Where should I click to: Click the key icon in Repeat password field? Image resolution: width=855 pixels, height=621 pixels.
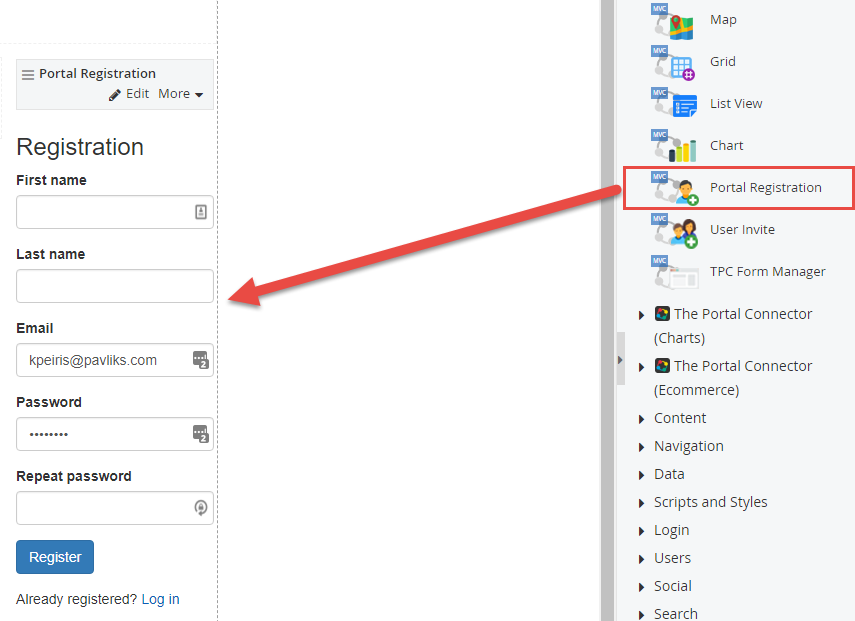pos(201,508)
